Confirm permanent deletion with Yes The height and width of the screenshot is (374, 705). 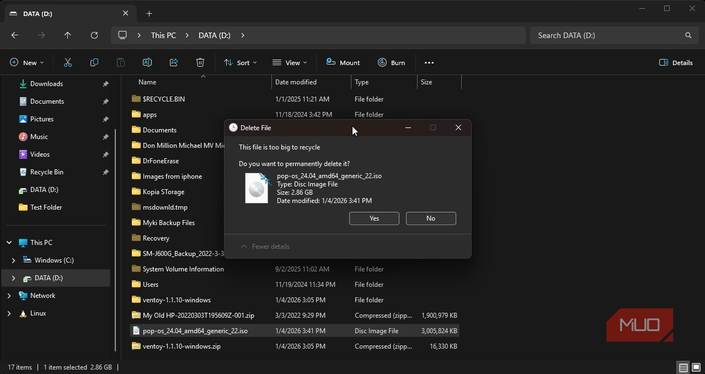click(374, 218)
